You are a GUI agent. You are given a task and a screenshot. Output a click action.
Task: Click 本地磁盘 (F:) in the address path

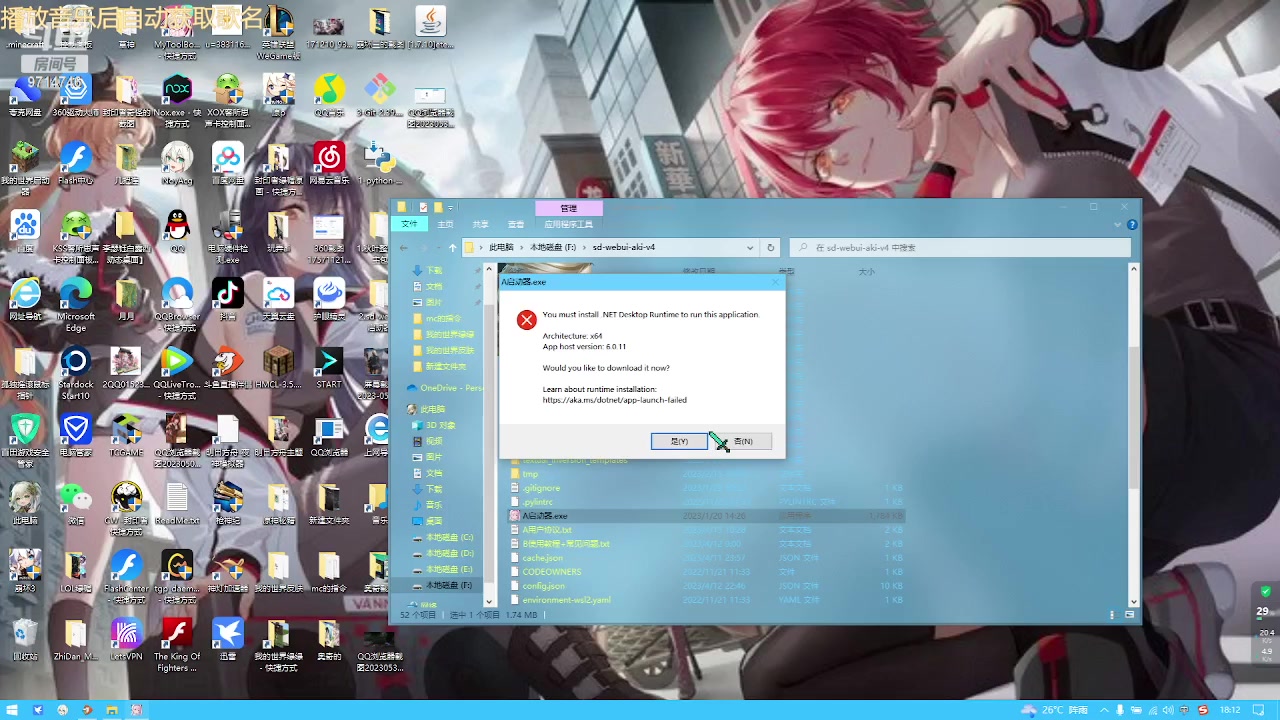[x=552, y=247]
